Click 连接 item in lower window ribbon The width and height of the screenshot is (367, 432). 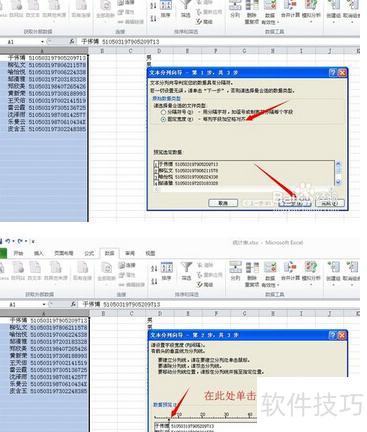(127, 265)
